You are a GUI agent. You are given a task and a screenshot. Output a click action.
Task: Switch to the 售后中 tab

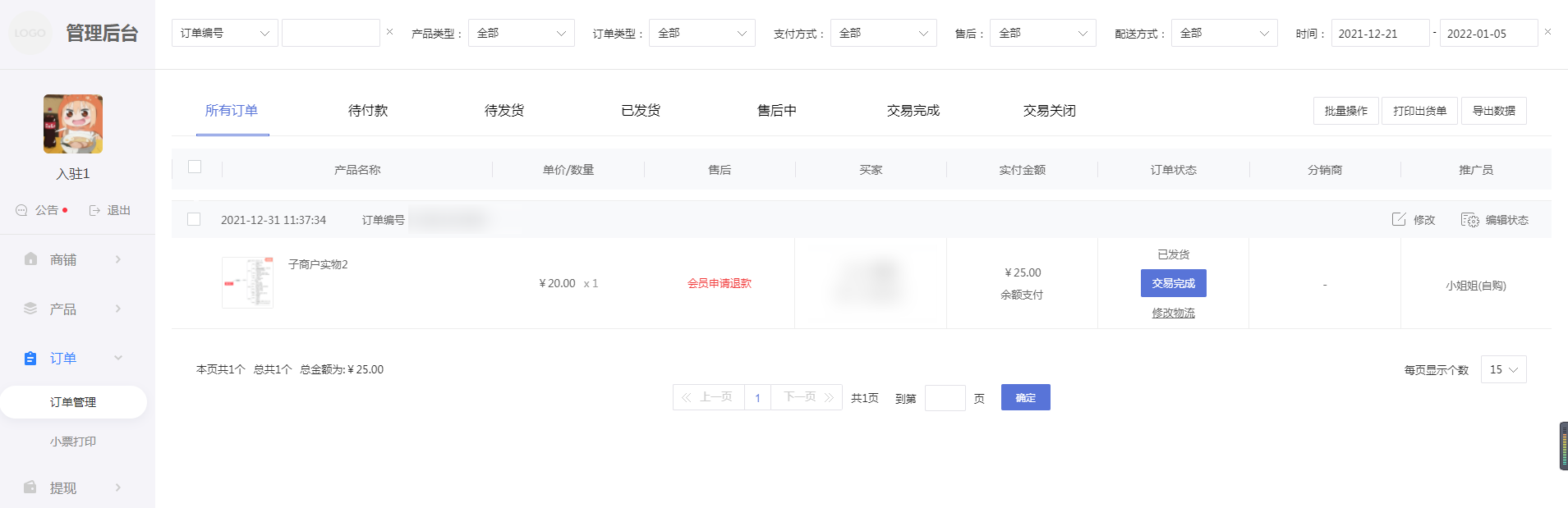776,111
